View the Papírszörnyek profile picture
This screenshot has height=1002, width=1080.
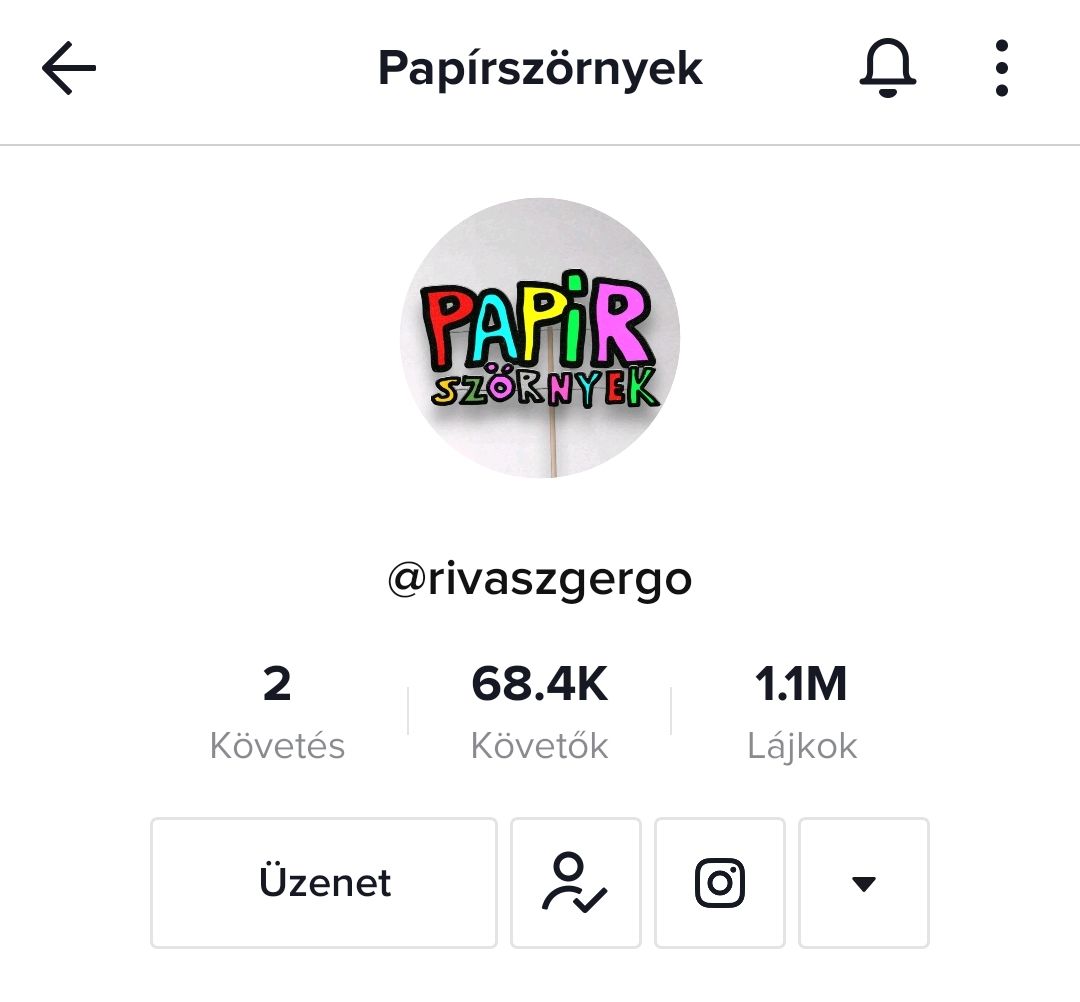540,337
